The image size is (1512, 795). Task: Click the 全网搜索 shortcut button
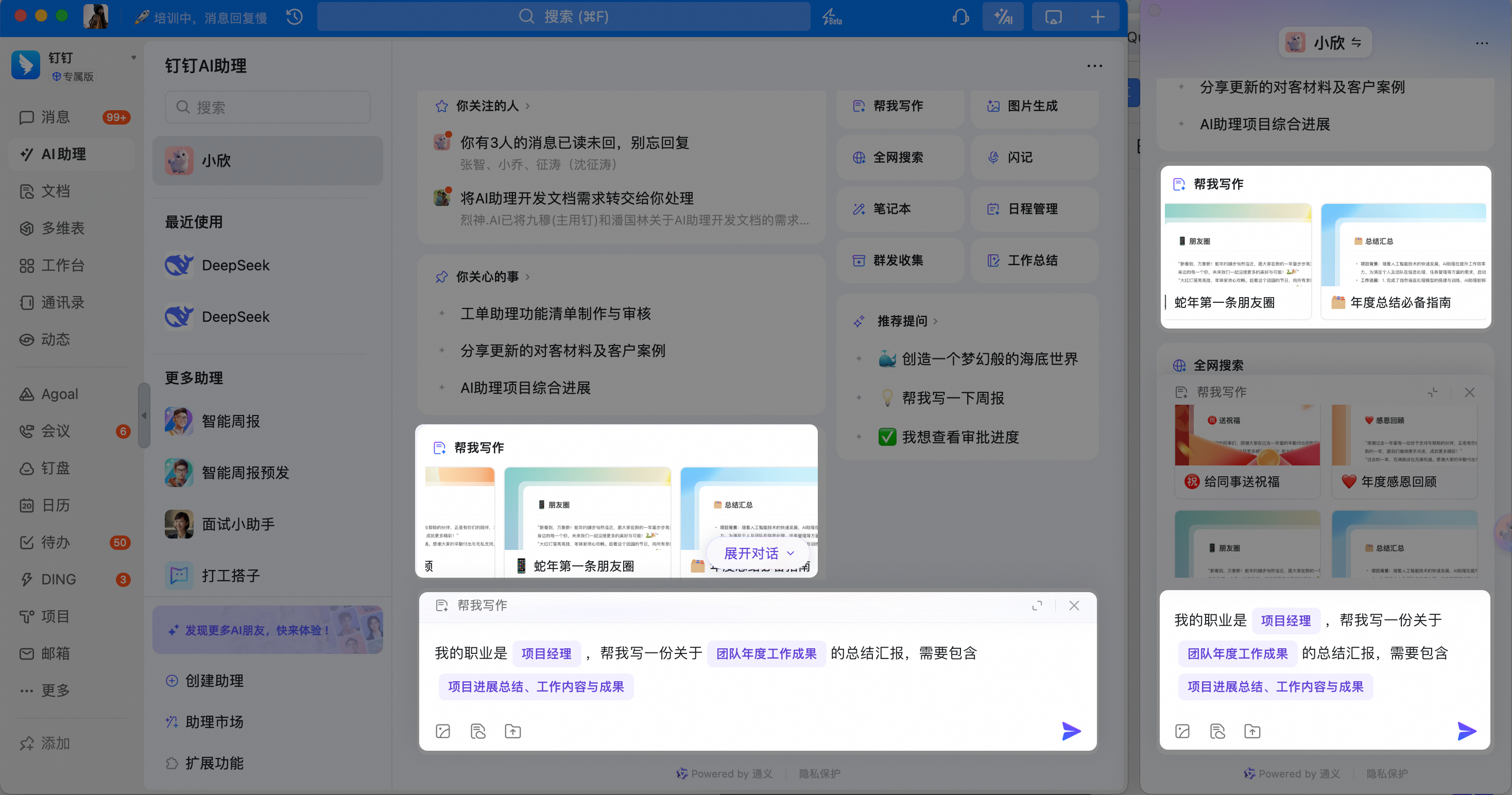pos(900,157)
